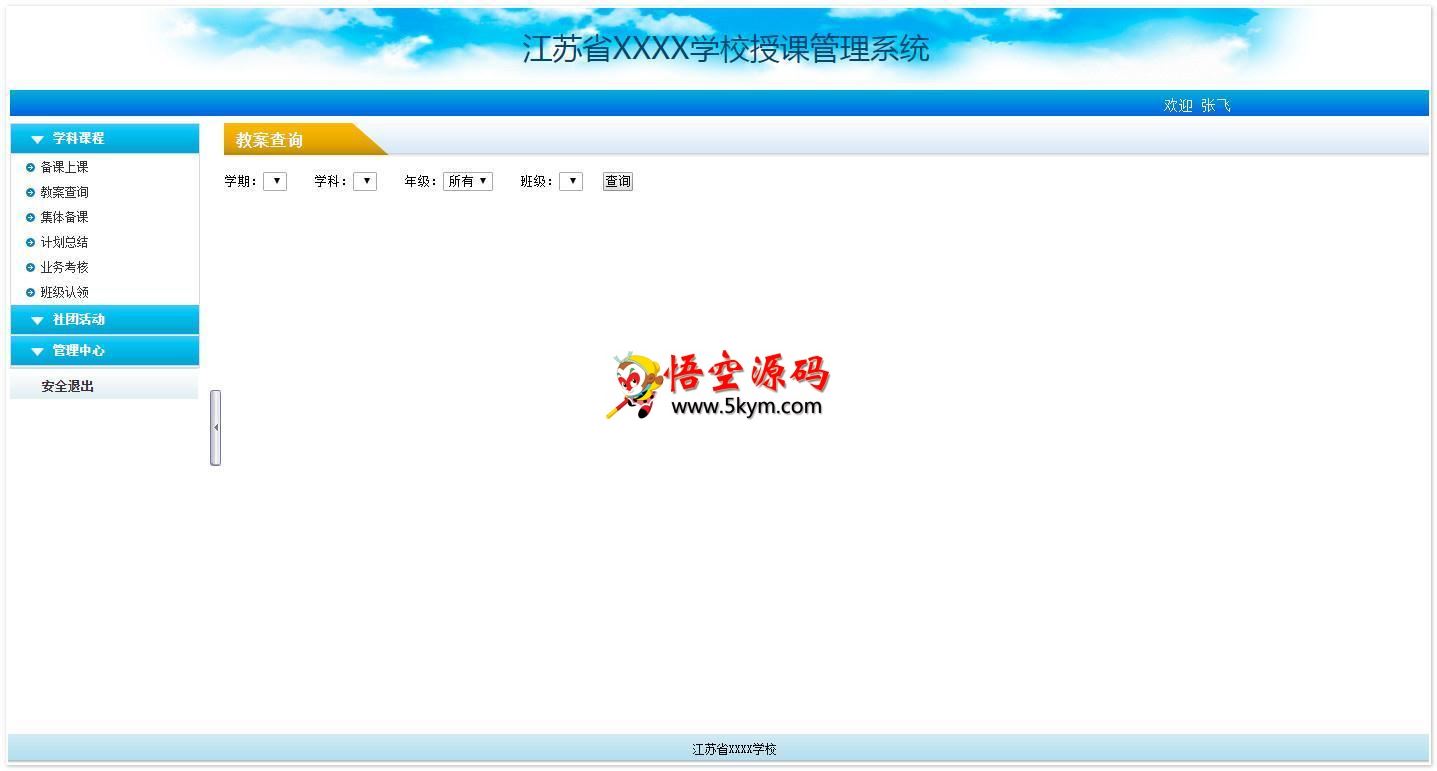Open the 学科 dropdown
The width and height of the screenshot is (1437, 771).
point(365,181)
